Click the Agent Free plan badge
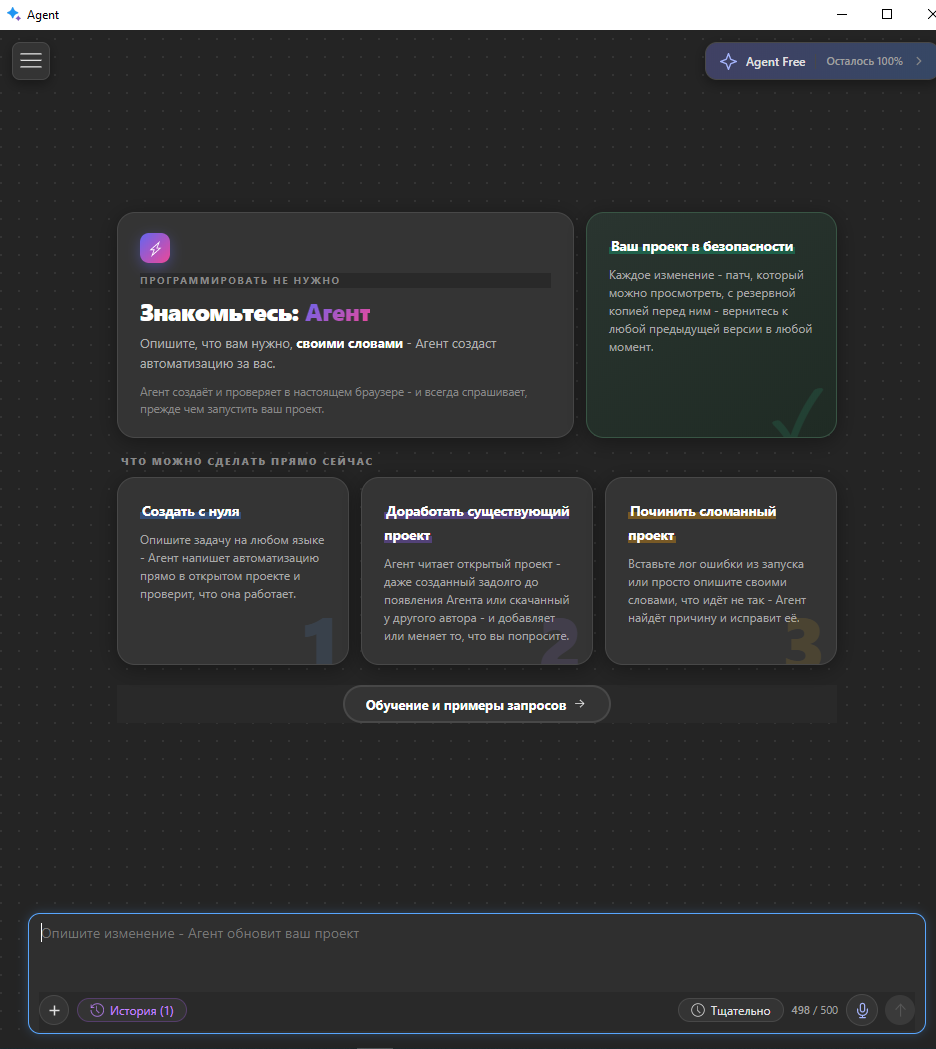Screen dimensions: 936x1049 point(820,61)
